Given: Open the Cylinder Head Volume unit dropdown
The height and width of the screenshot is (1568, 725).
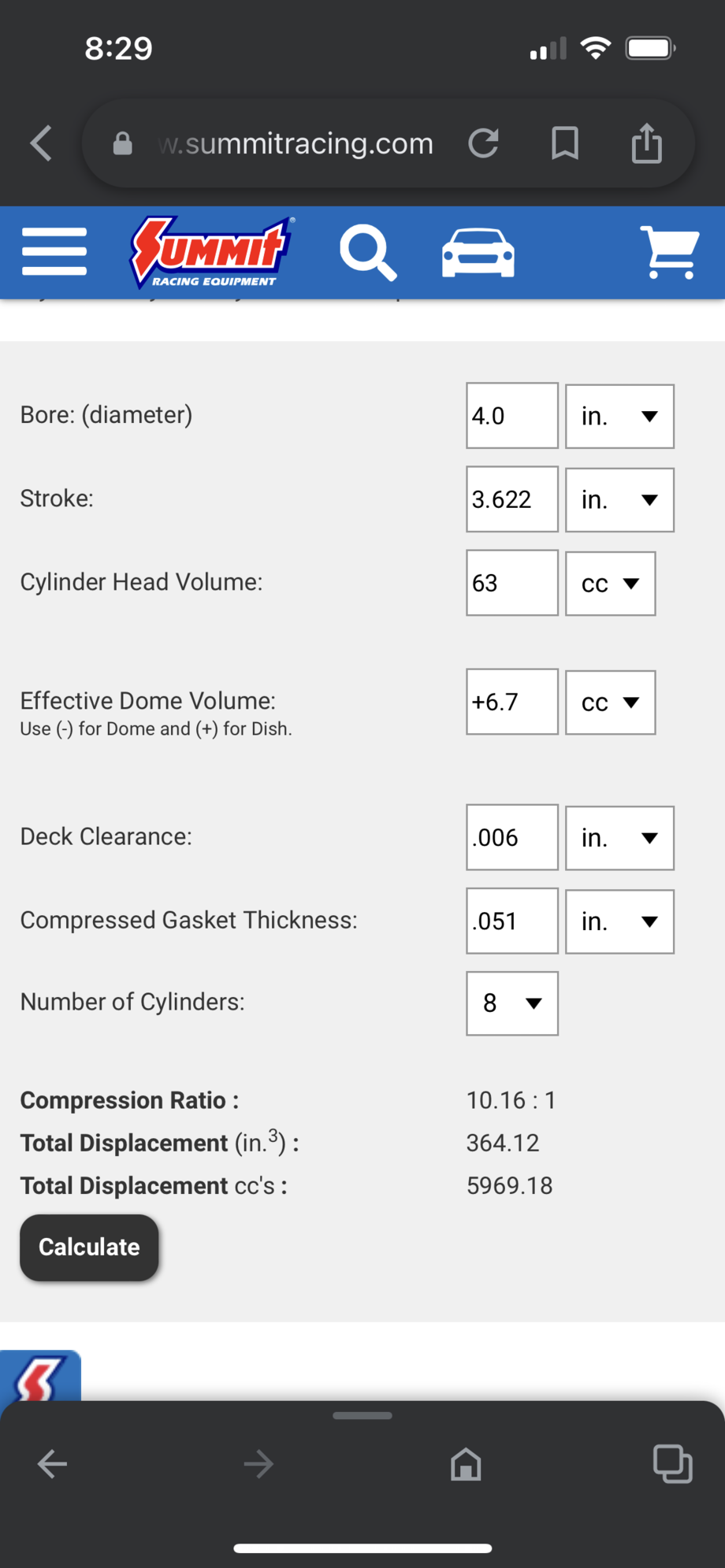Looking at the screenshot, I should (610, 584).
